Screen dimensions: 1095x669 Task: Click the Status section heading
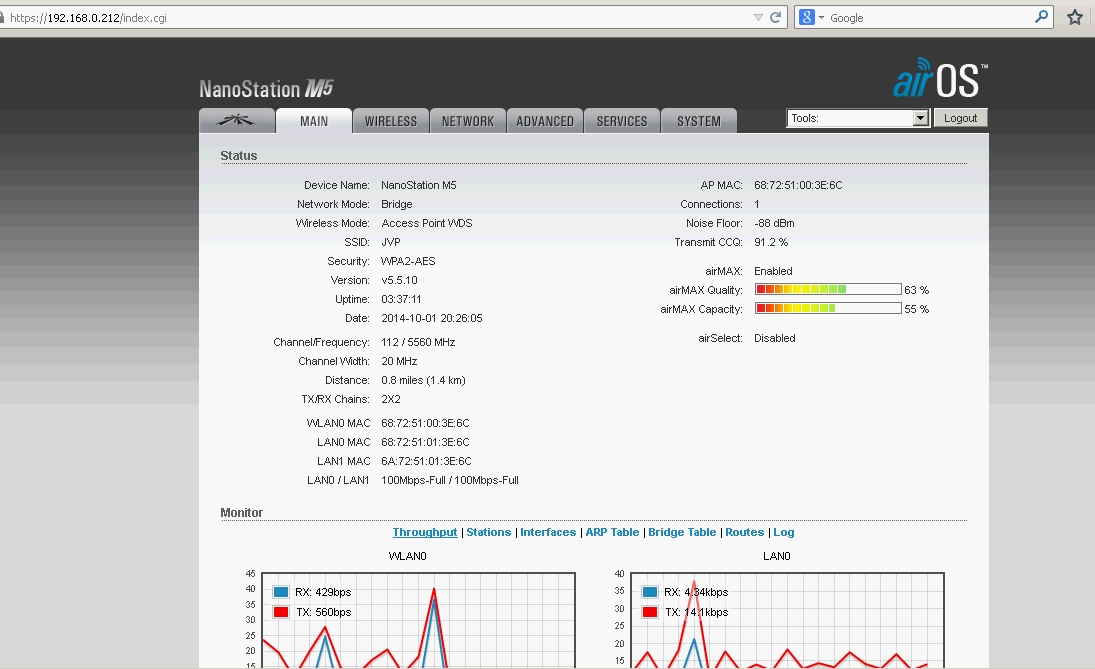pos(239,156)
